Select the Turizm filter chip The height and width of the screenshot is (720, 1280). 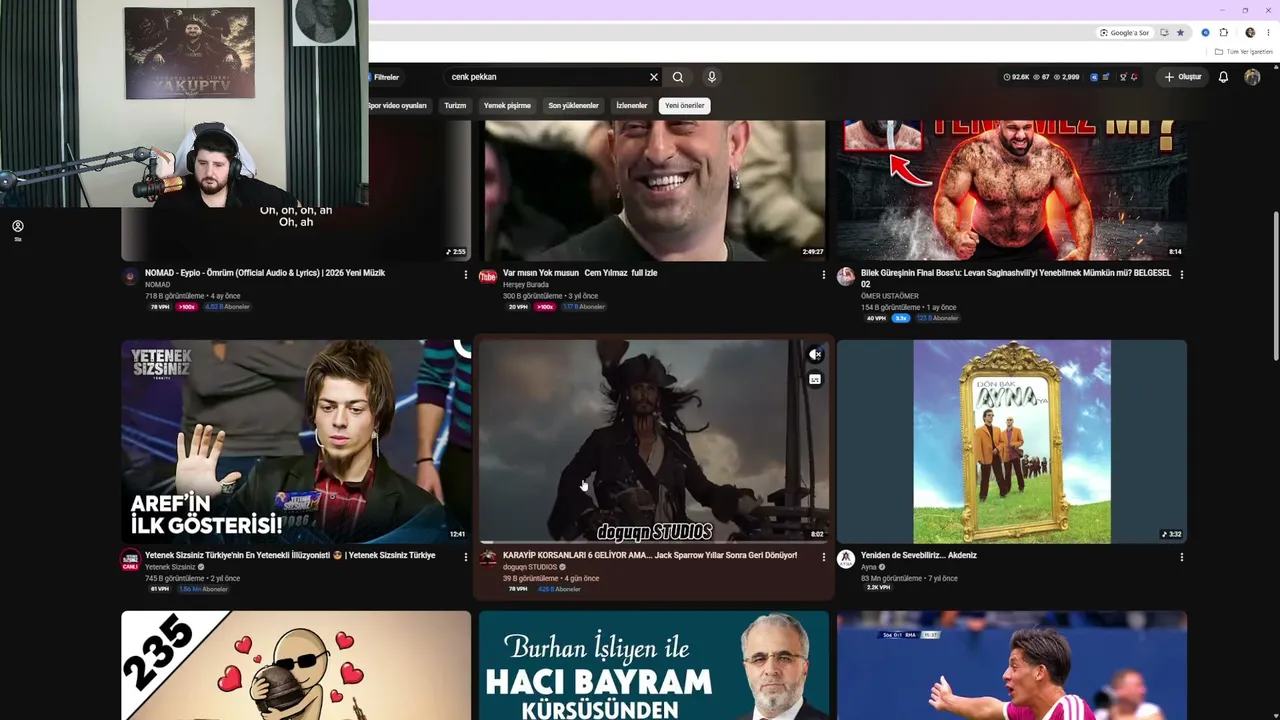click(455, 105)
